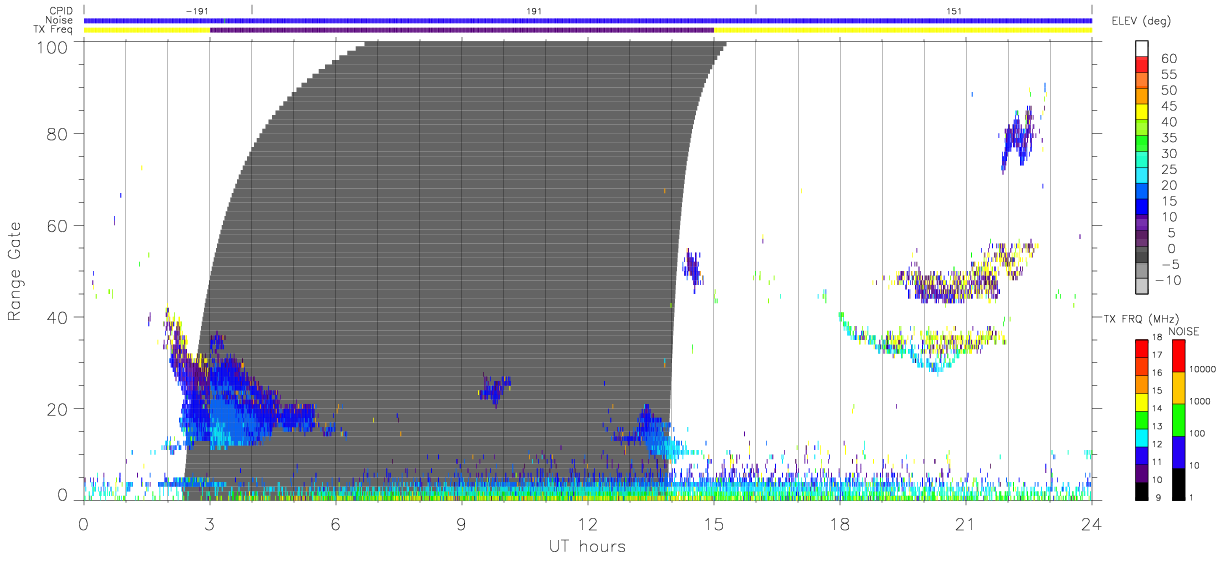Click the x-axis tick label '24'
1228x567 pixels.
tap(1091, 523)
